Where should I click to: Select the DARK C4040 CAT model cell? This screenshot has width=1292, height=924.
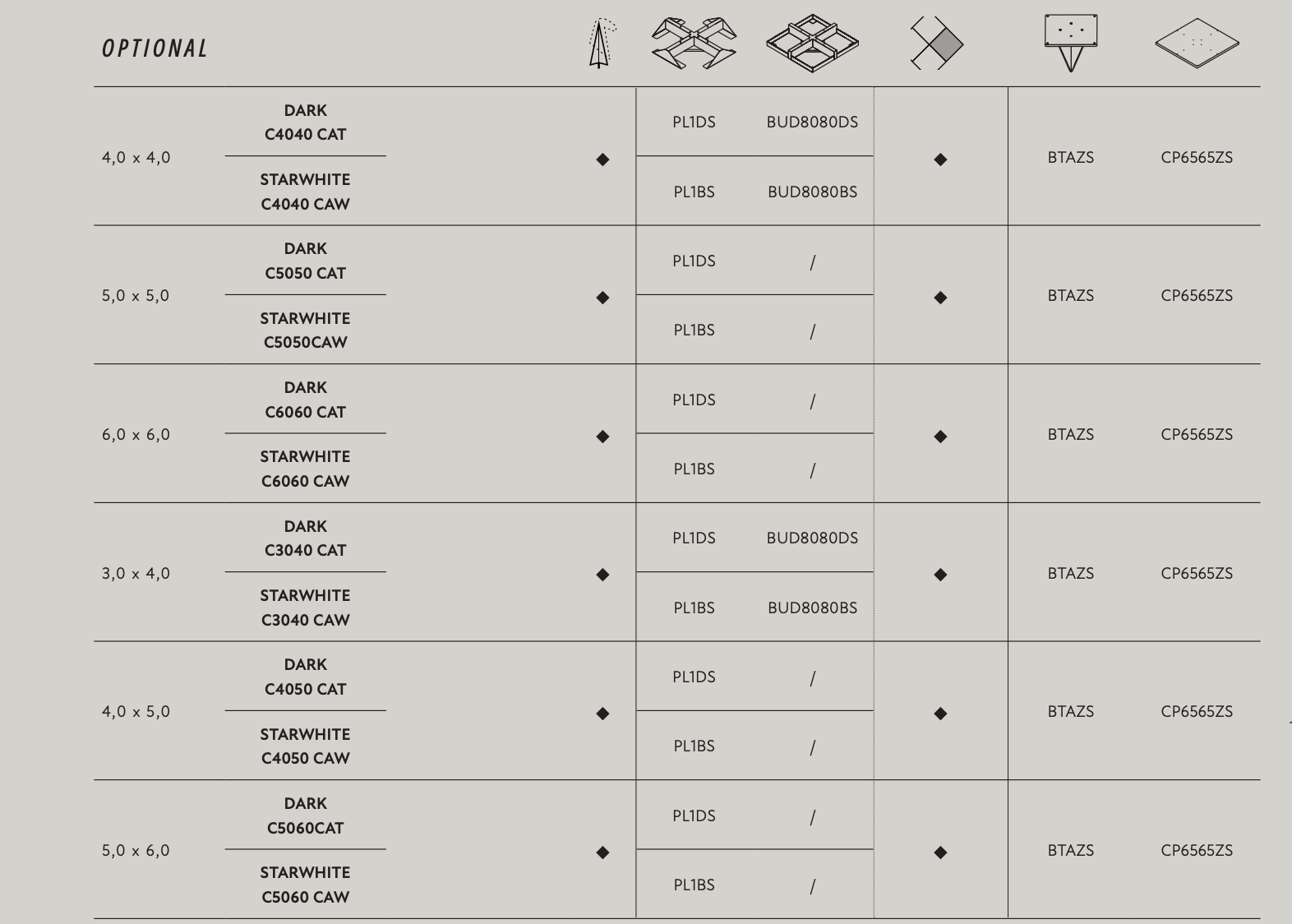click(x=305, y=122)
